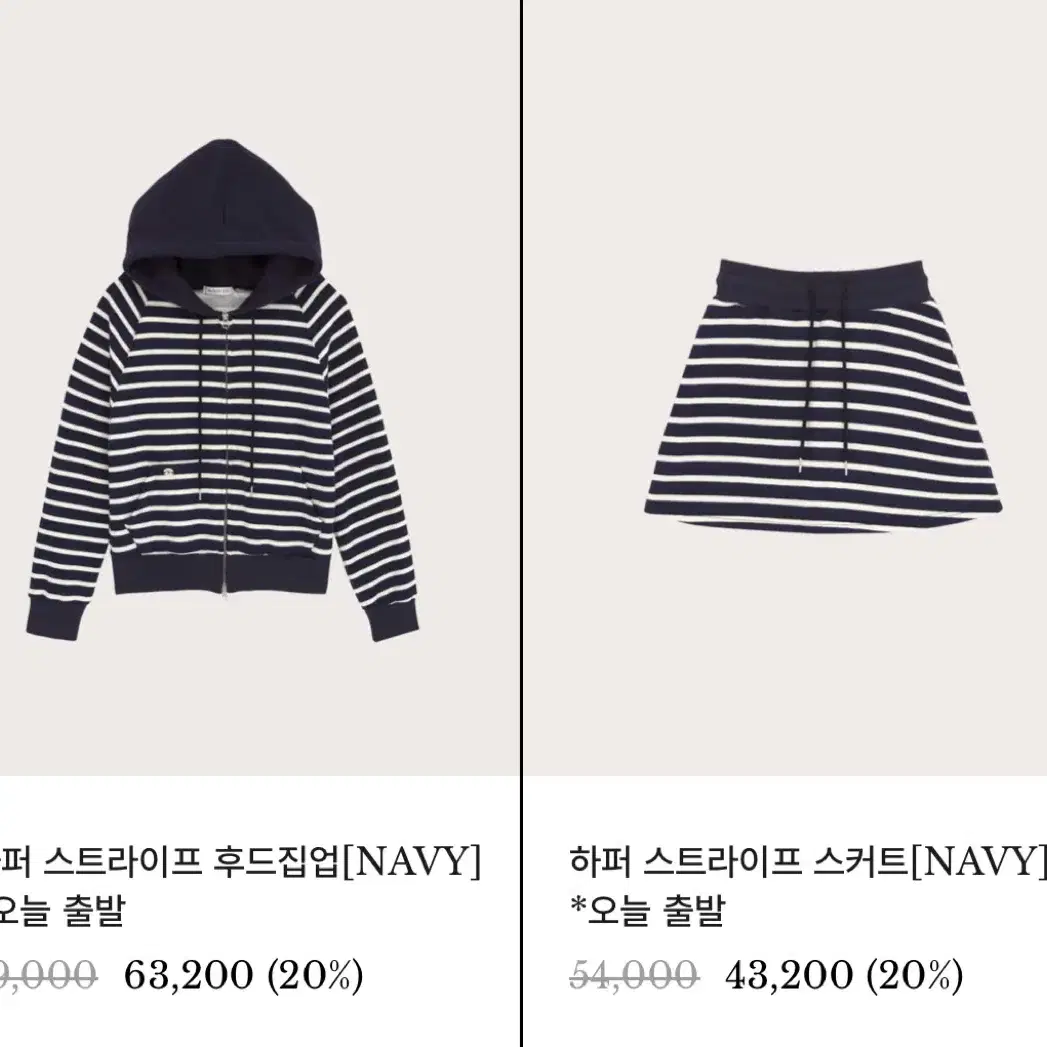The image size is (1047, 1047).
Task: Click the hoodie's struck-through original price
Action: tap(48, 976)
